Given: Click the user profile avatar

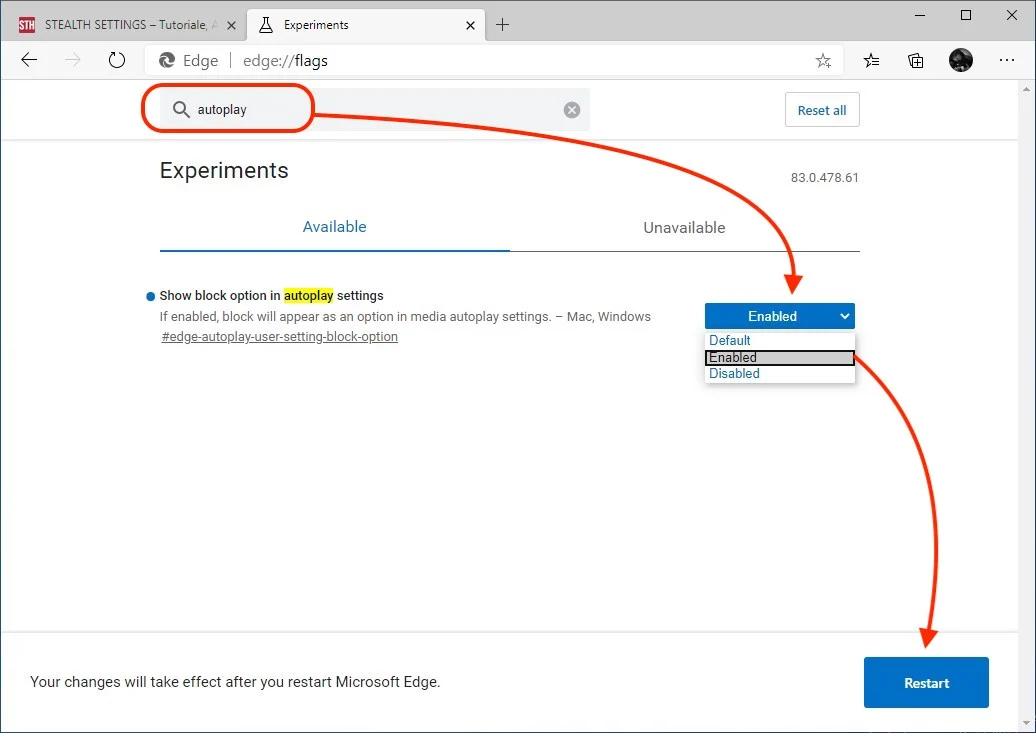Looking at the screenshot, I should [960, 60].
